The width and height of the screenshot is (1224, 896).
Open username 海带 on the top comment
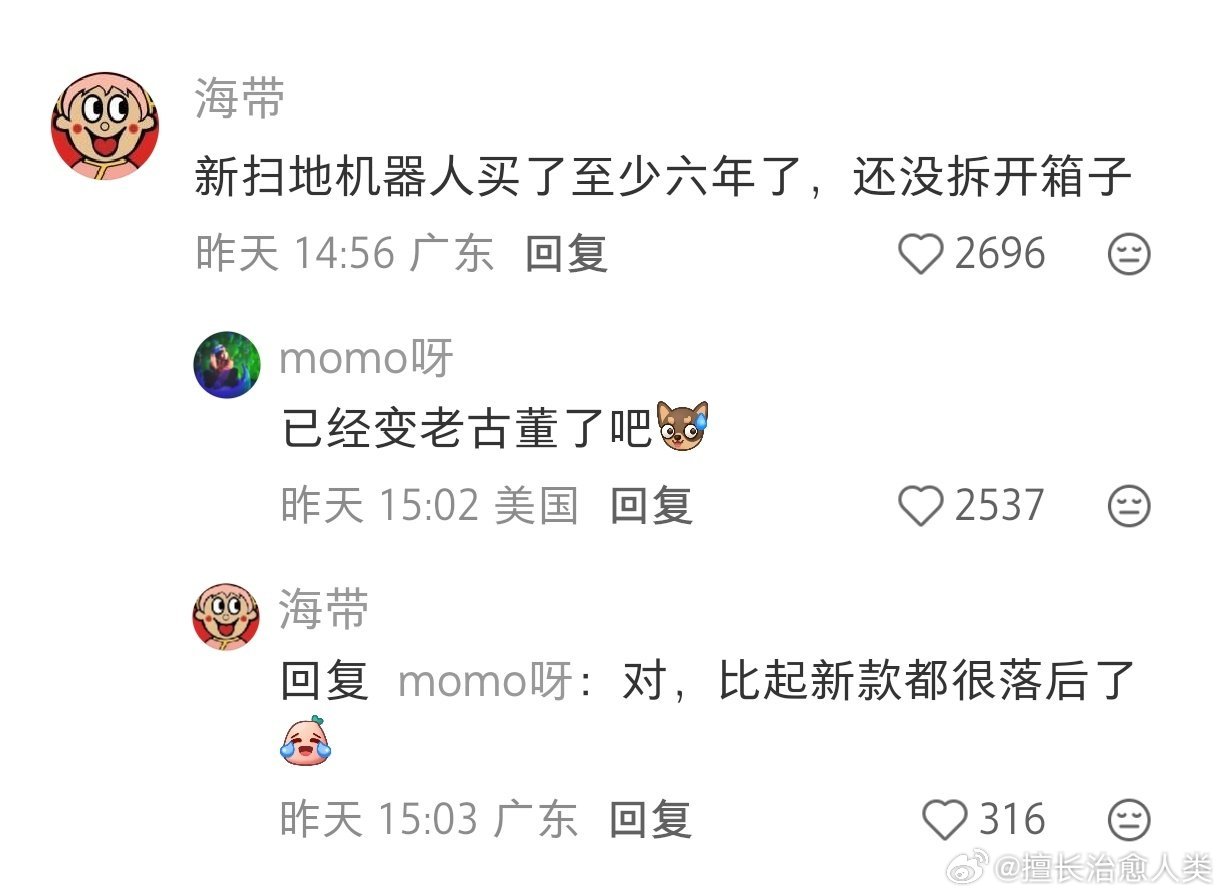240,100
